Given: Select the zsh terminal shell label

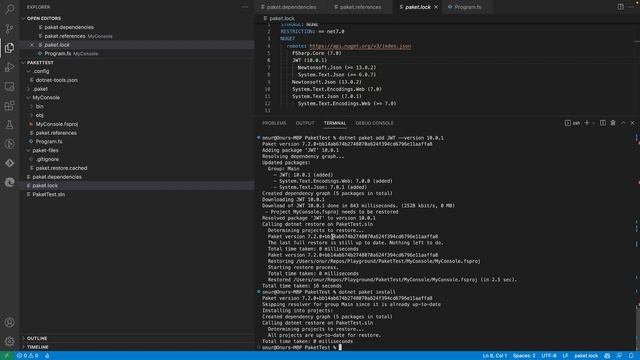Looking at the screenshot, I should click(573, 123).
